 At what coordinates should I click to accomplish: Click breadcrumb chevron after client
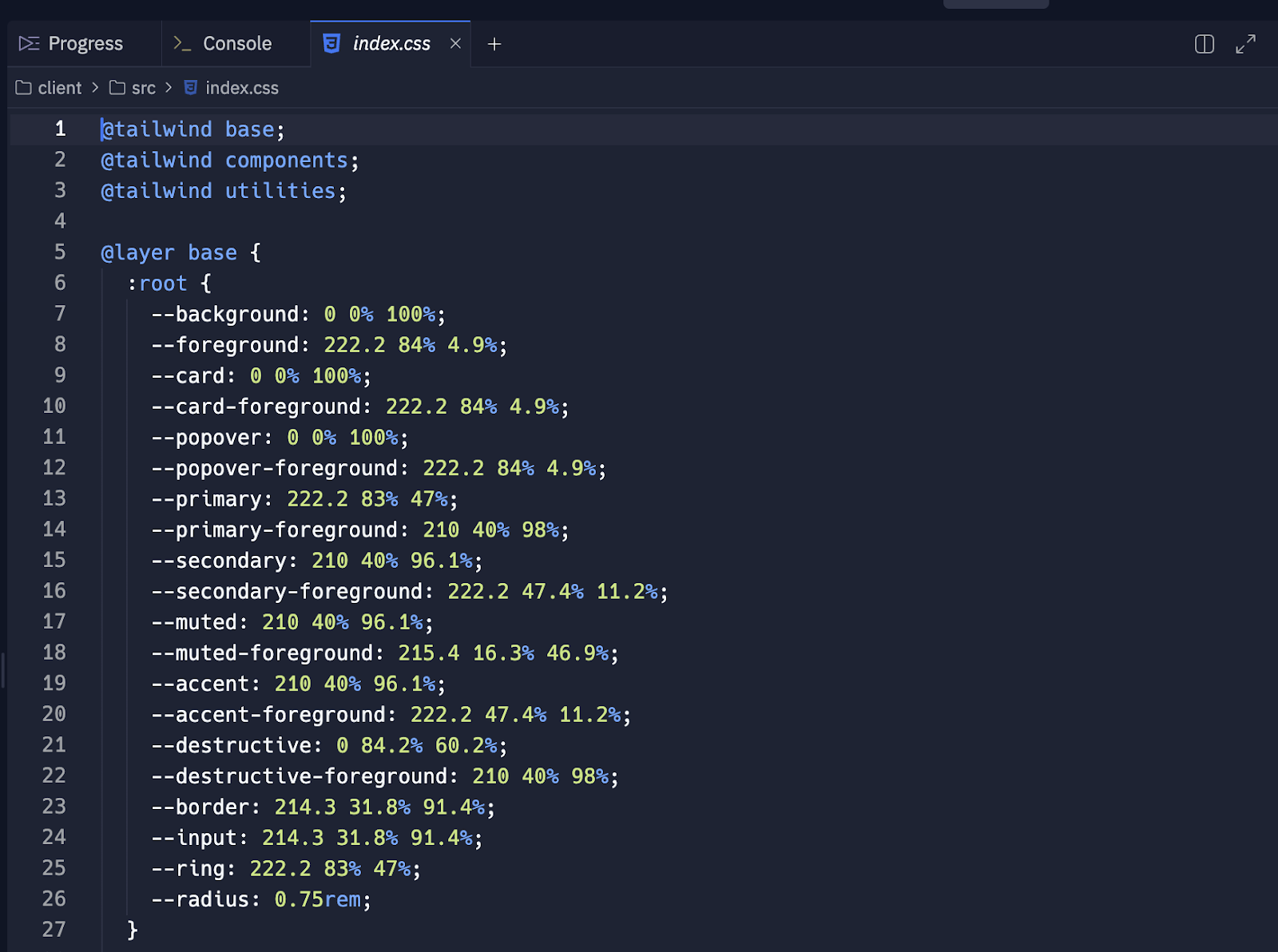(95, 88)
